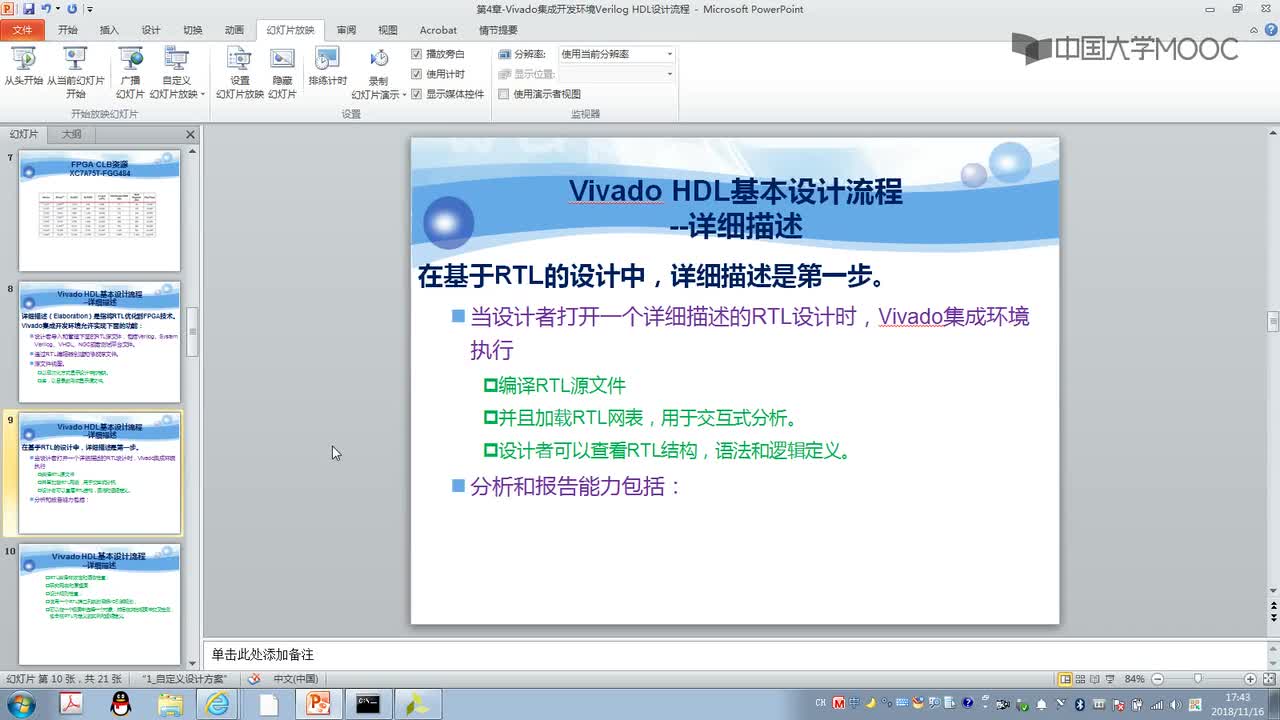Screen dimensions: 1280x720
Task: Switch to the Outline (大纲) pane tab
Action: coord(72,134)
